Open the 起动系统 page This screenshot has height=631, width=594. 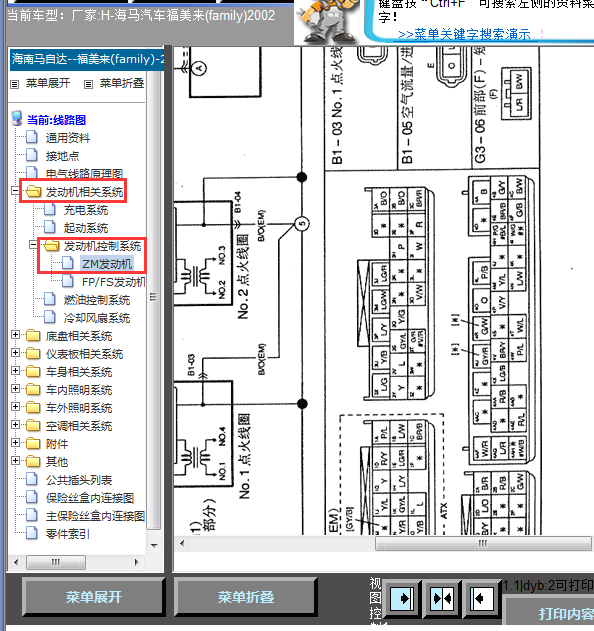pos(86,228)
